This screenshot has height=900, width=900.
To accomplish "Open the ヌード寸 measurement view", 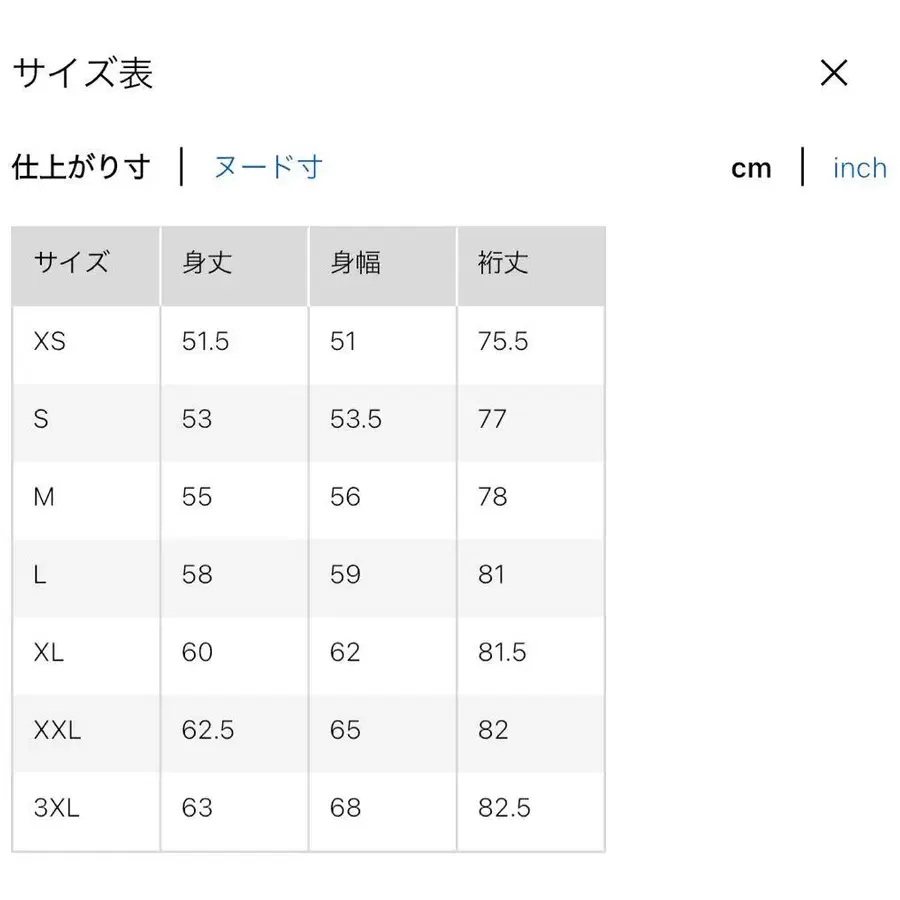I will [266, 167].
